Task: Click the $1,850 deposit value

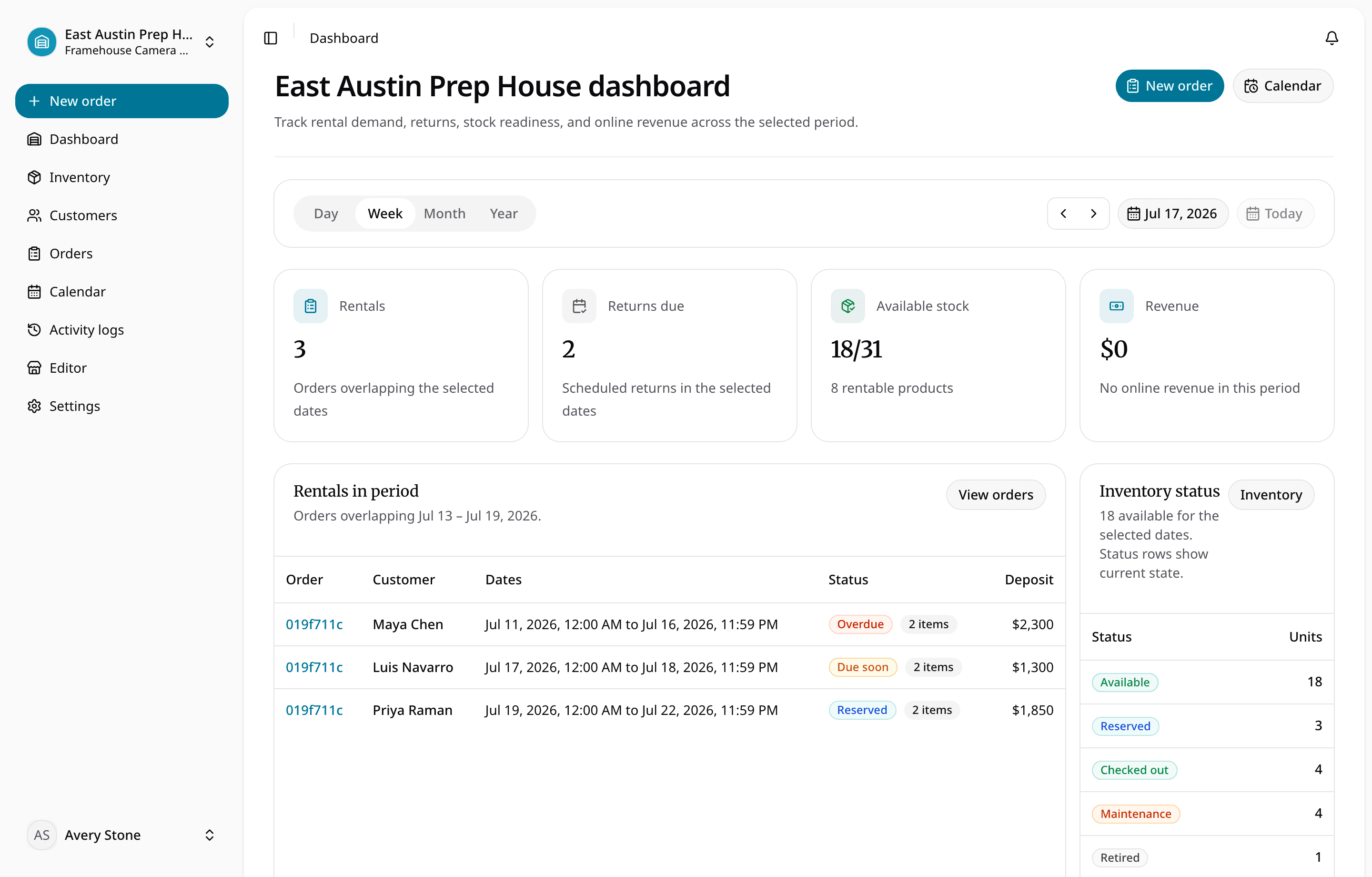Action: point(1032,711)
